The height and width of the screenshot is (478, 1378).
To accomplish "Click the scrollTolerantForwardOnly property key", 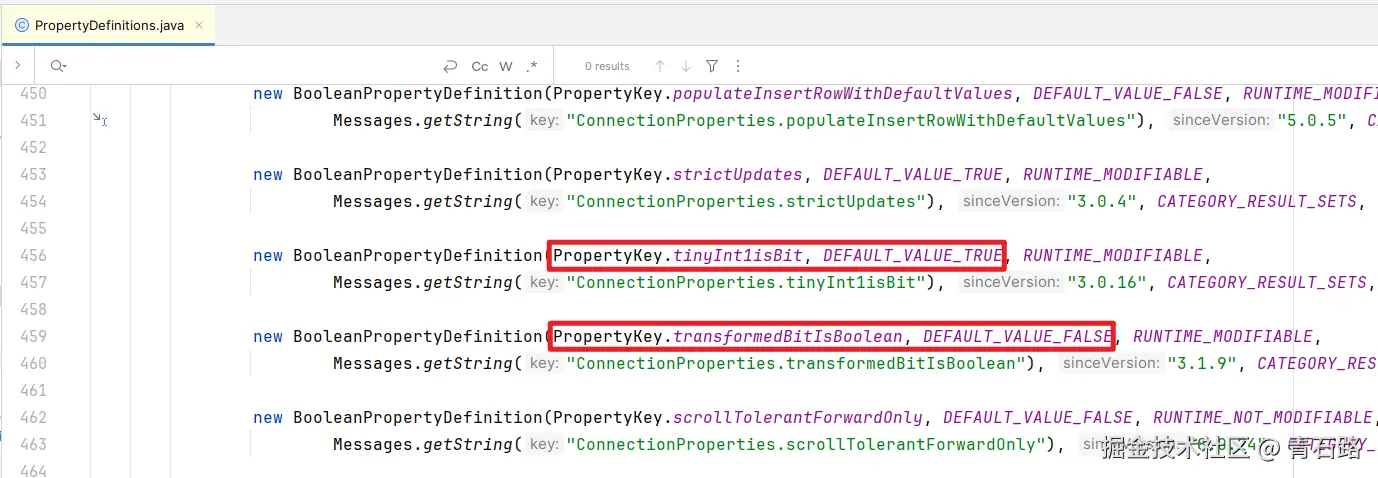I will click(x=798, y=417).
